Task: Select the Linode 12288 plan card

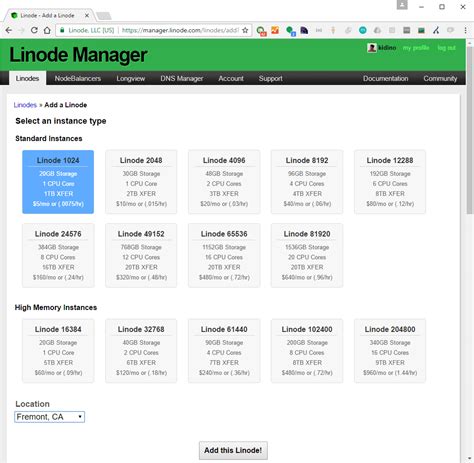Action: [x=390, y=182]
